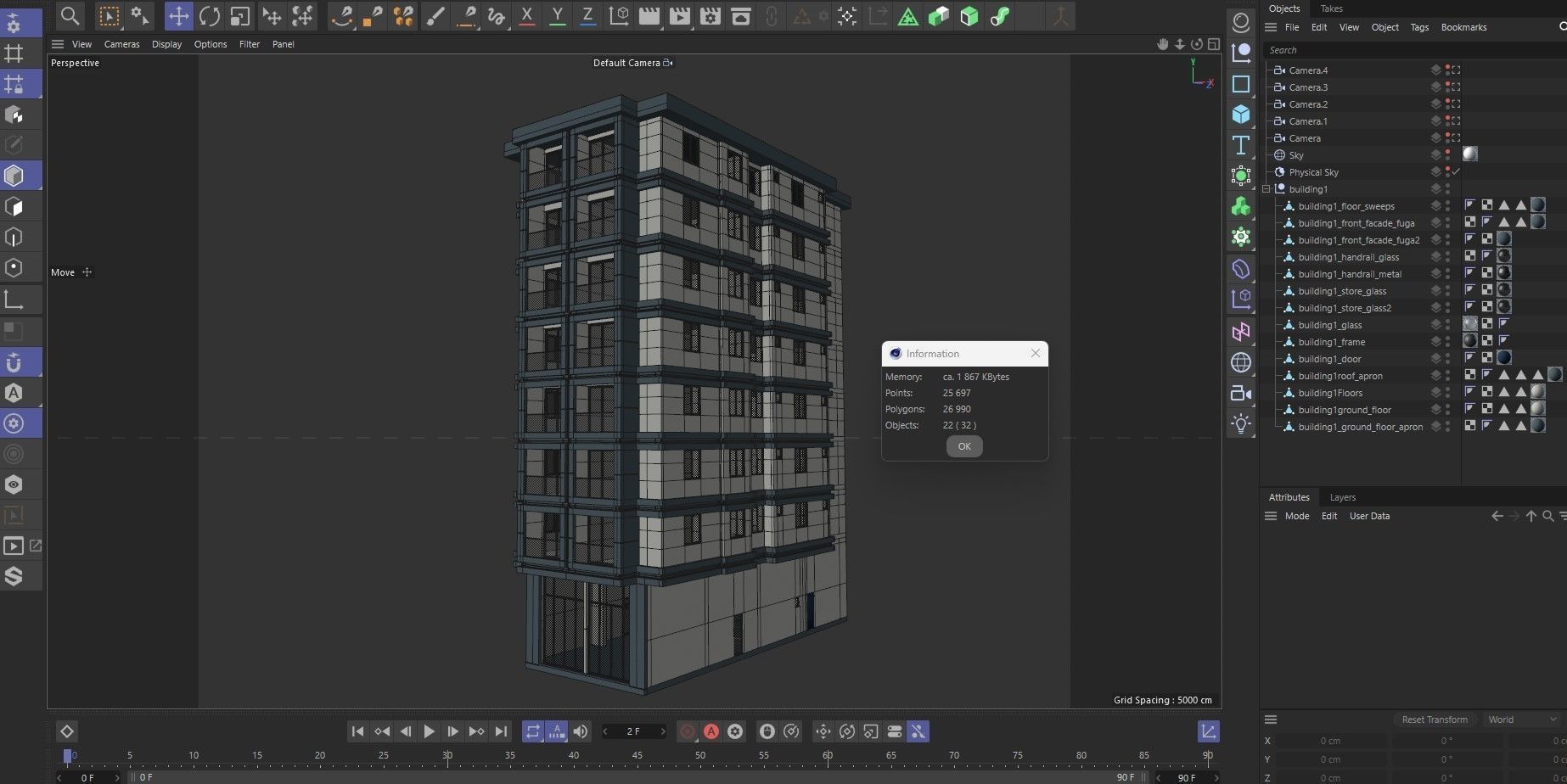Toggle the Y axis lock

557,16
